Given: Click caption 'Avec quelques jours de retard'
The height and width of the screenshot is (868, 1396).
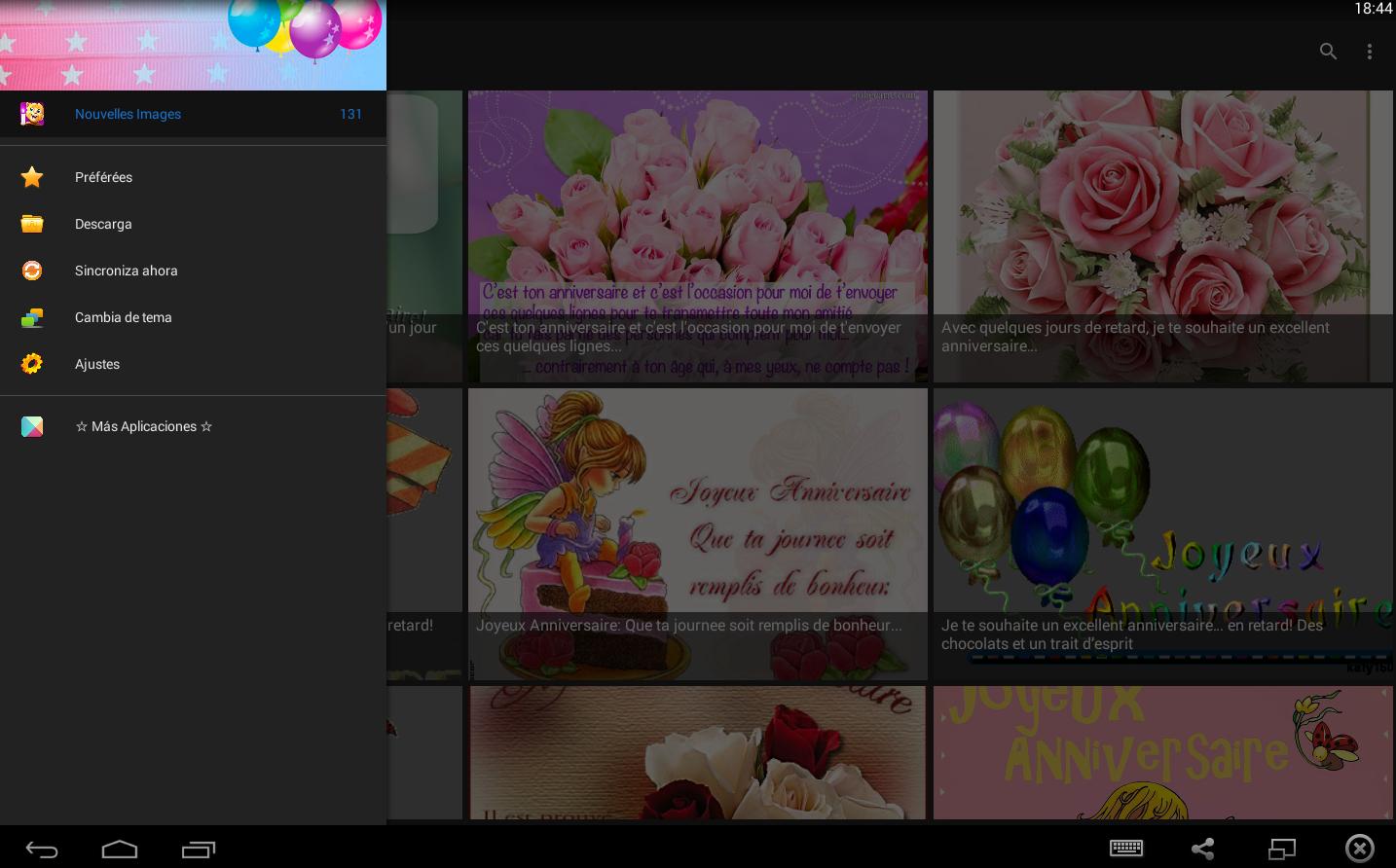Looking at the screenshot, I should 1135,337.
